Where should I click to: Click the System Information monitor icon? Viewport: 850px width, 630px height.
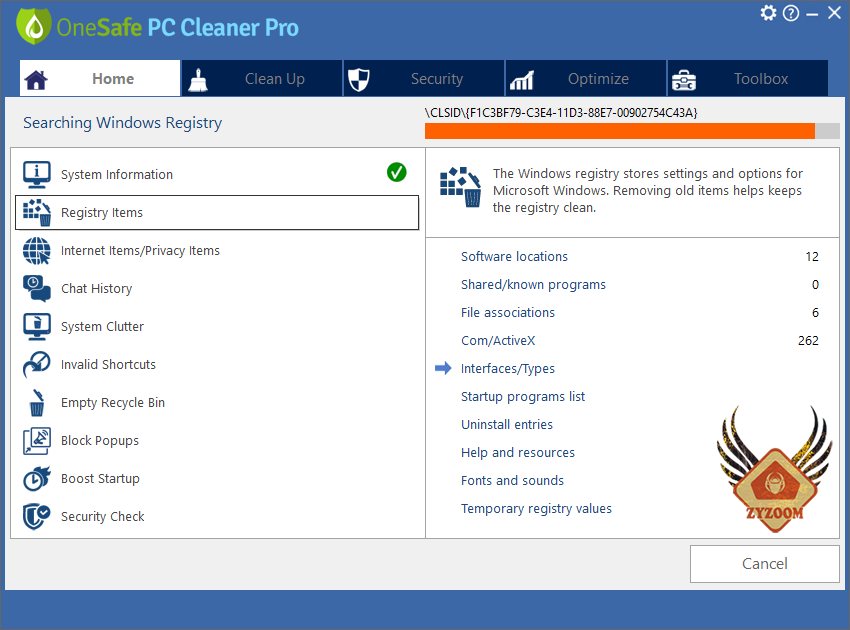click(x=37, y=175)
